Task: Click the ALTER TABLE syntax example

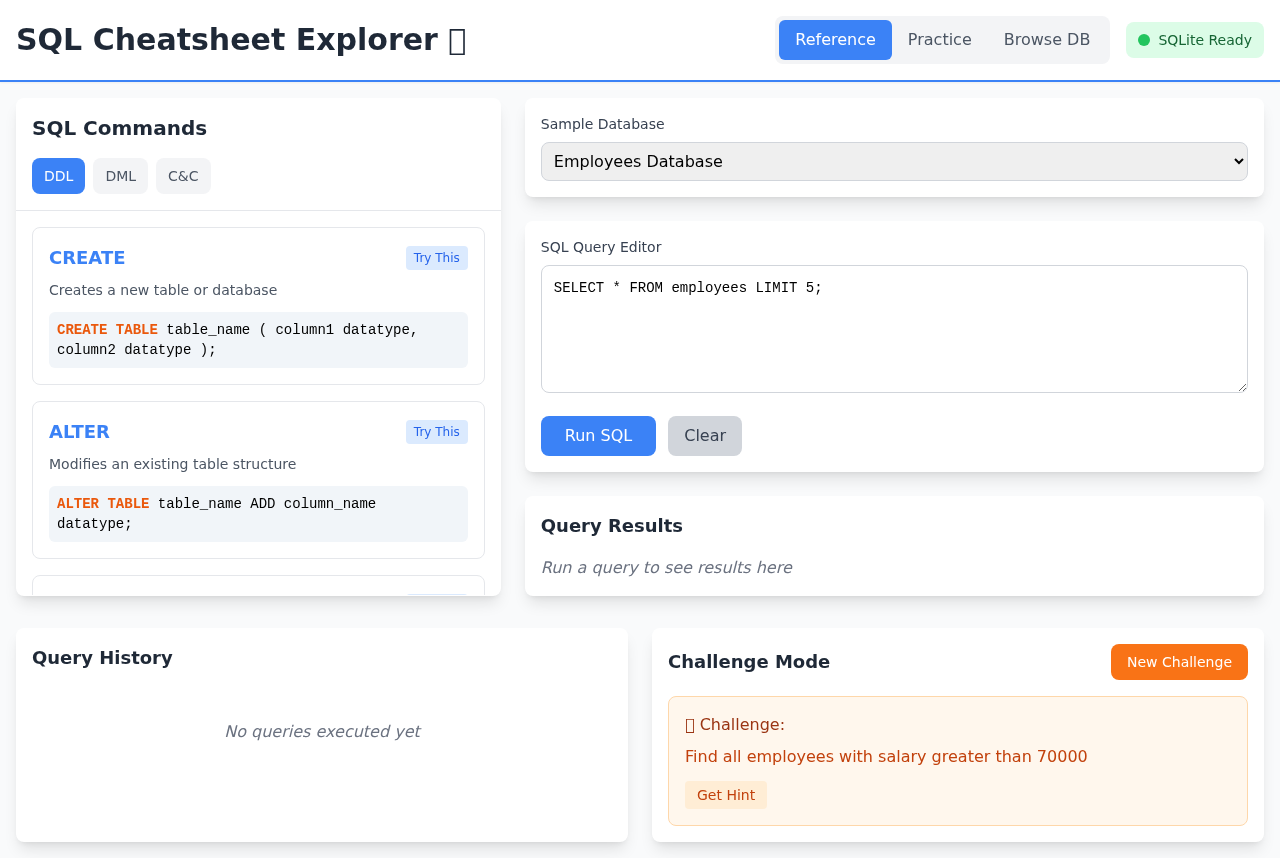Action: point(258,513)
